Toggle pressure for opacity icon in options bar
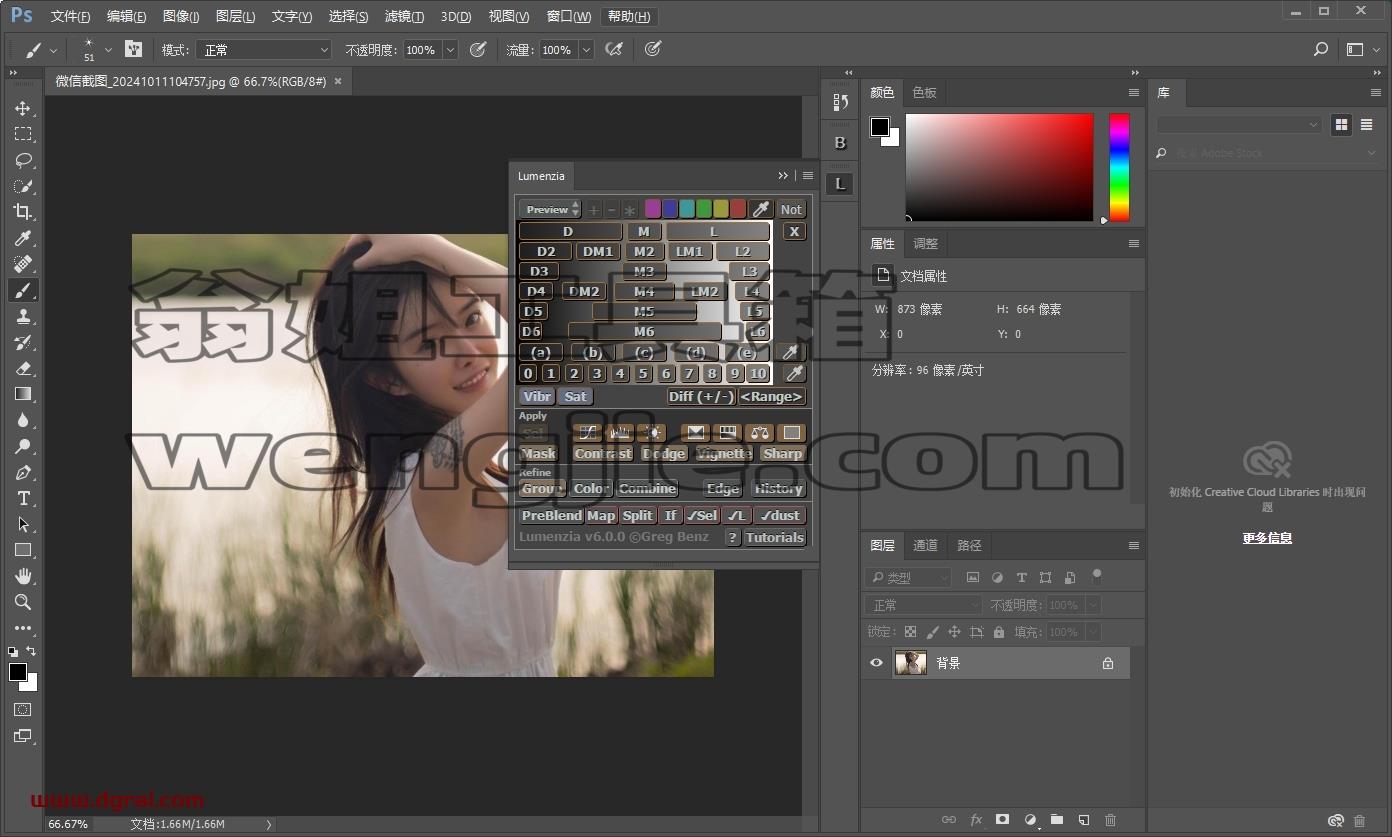The width and height of the screenshot is (1392, 837). [478, 49]
